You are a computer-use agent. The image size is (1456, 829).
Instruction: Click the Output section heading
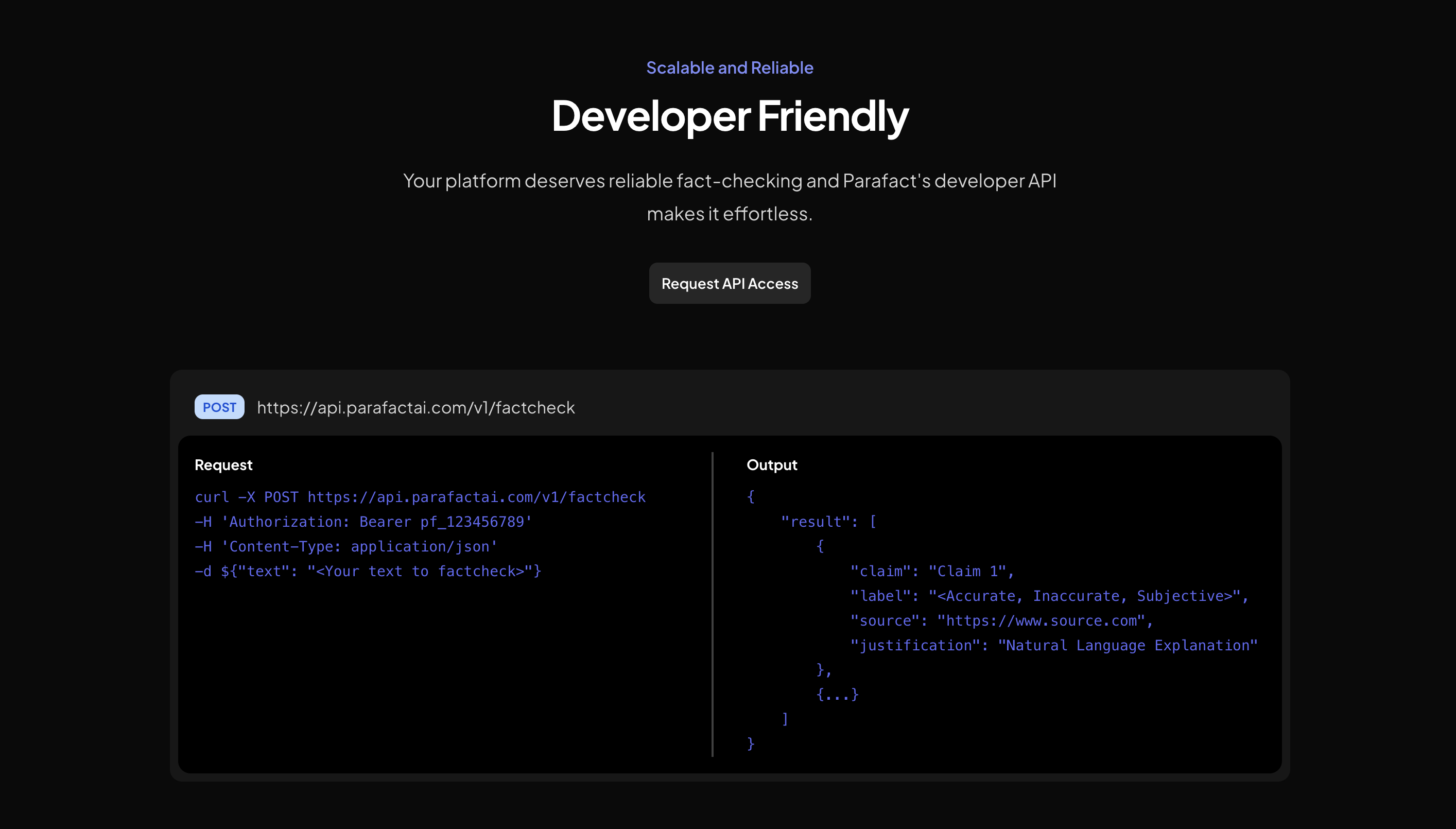coord(771,464)
